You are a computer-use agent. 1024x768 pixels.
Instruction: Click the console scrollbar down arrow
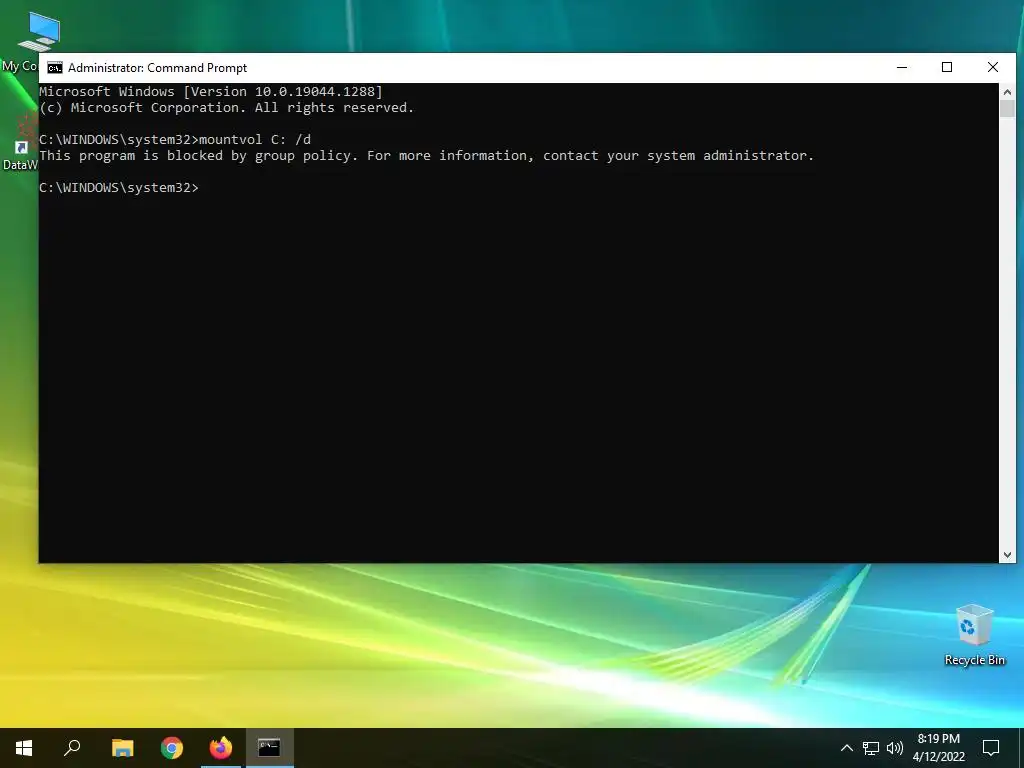1007,555
